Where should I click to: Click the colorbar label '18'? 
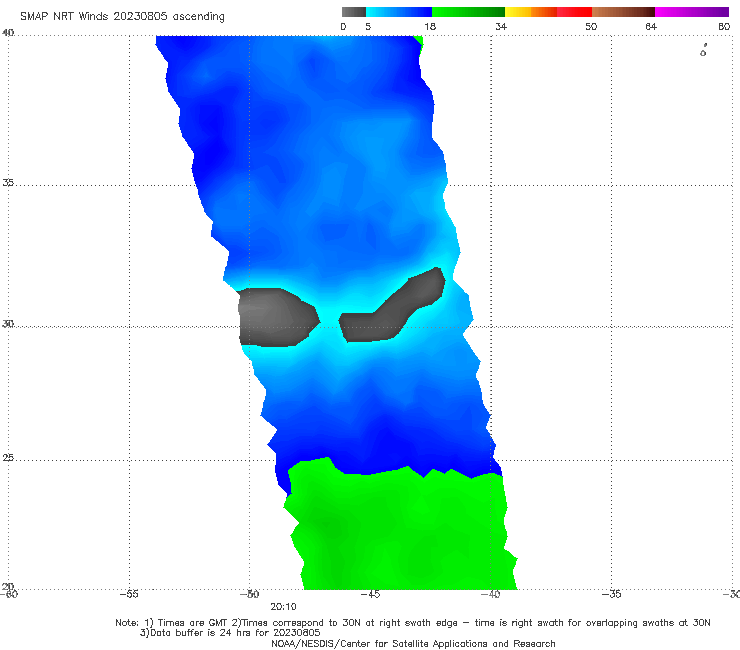(x=430, y=26)
